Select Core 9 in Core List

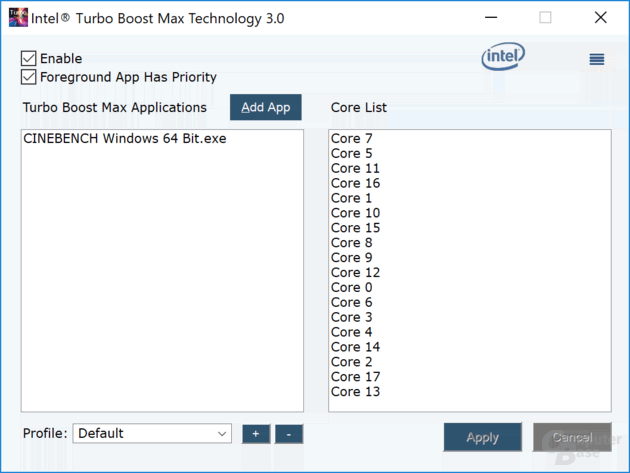point(470,258)
